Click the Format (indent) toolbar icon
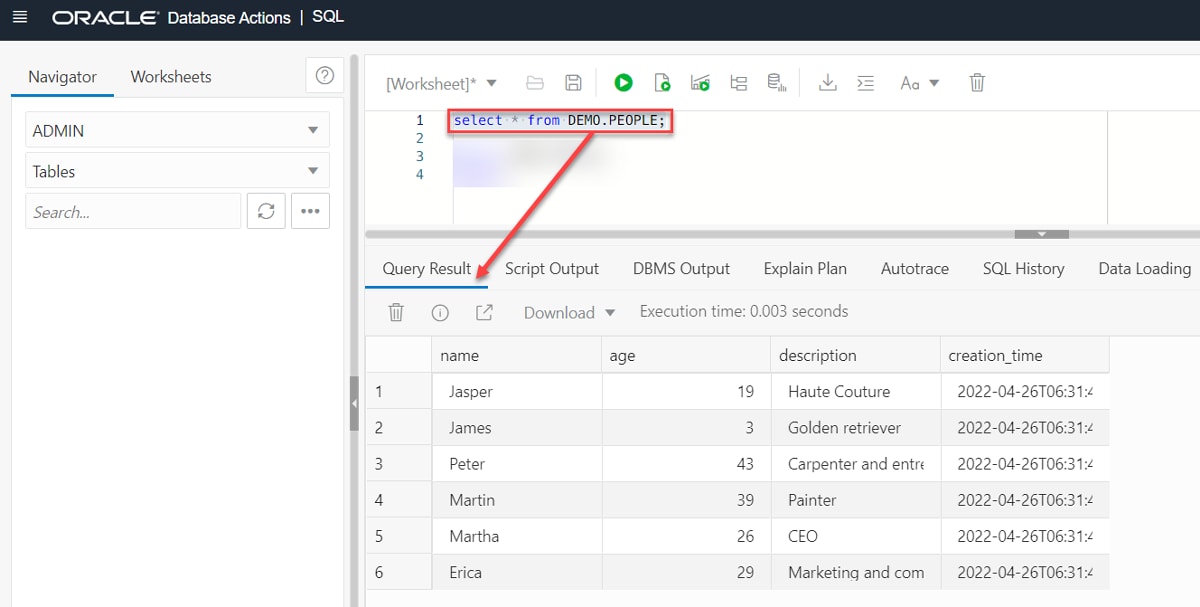 [866, 83]
